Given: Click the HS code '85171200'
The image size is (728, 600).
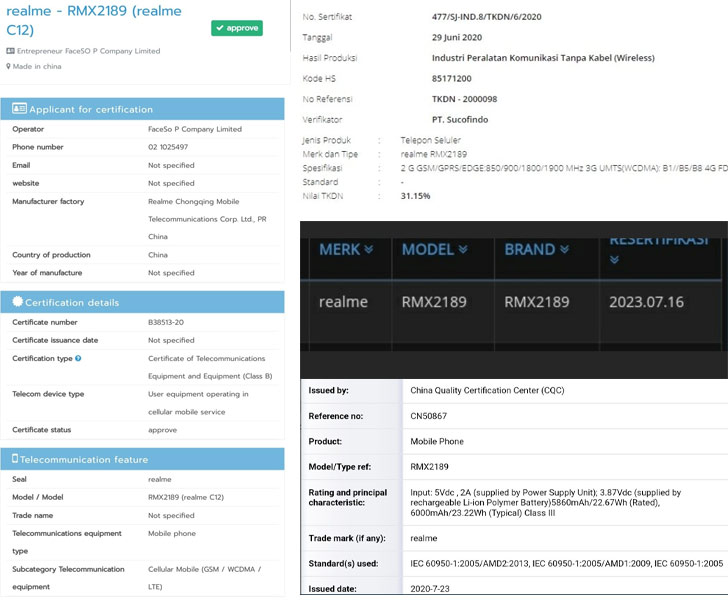Looking at the screenshot, I should 452,78.
